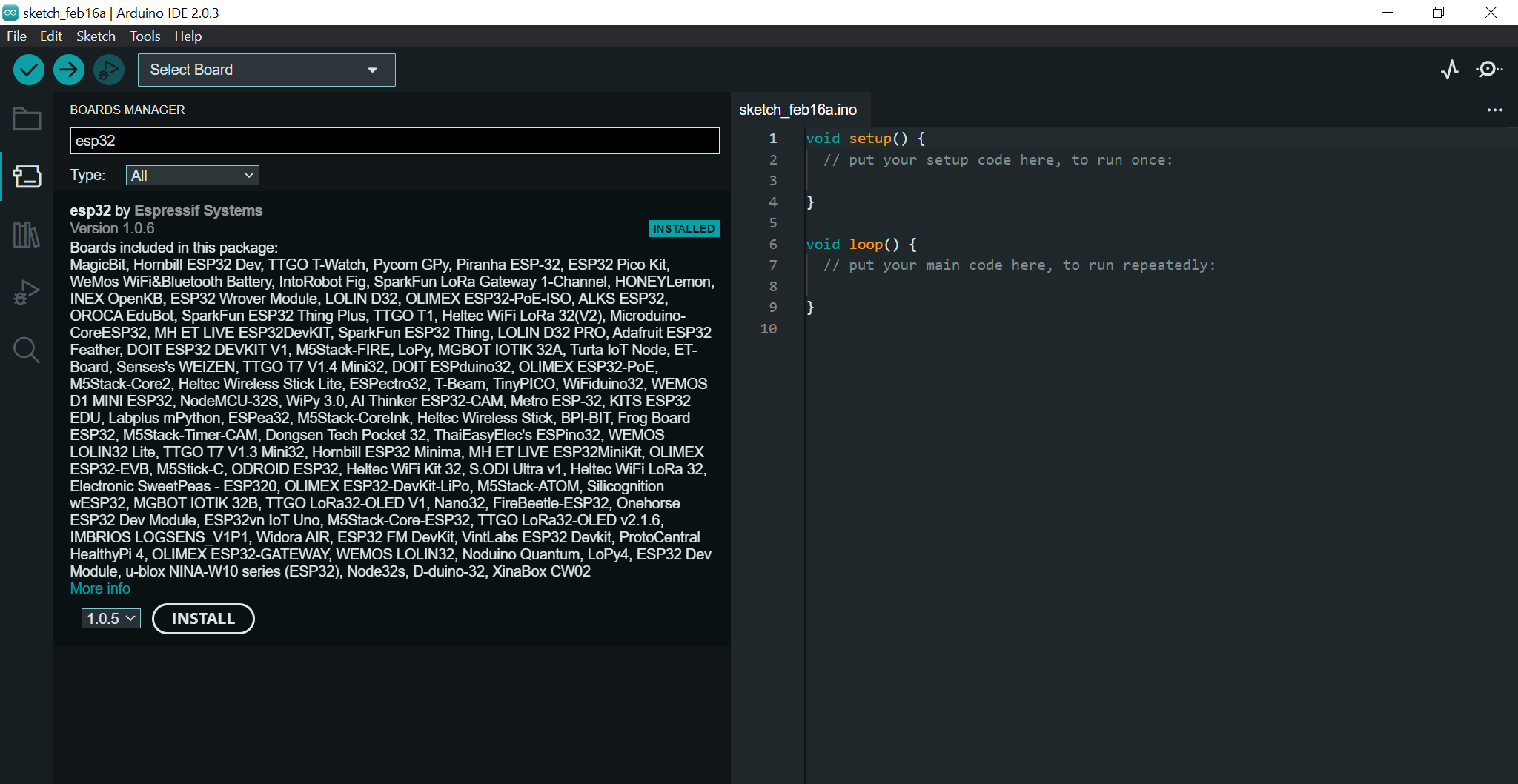Open the Library Manager sidebar icon

tap(27, 234)
